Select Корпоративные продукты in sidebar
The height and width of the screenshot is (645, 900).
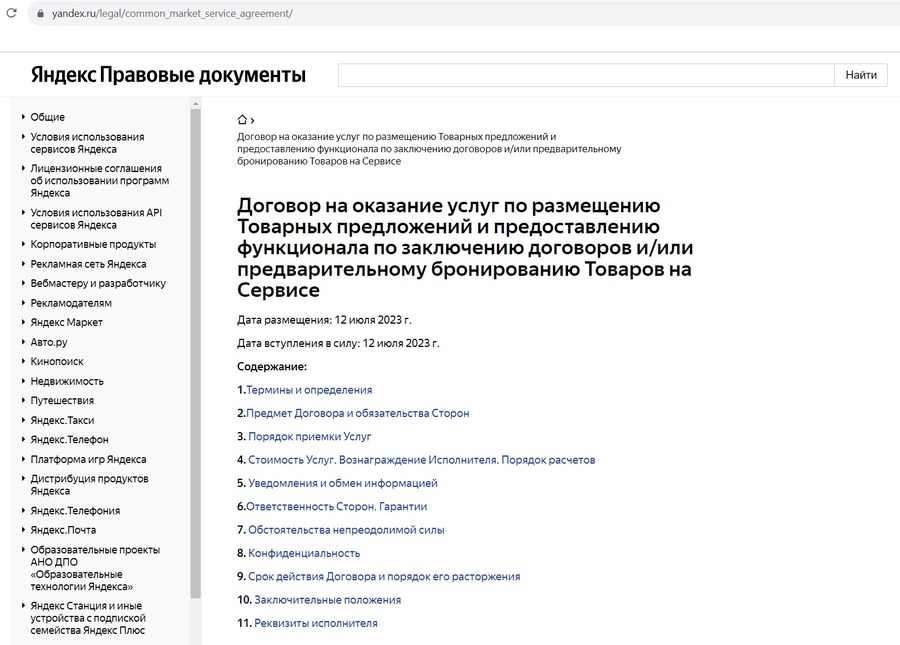(x=93, y=244)
